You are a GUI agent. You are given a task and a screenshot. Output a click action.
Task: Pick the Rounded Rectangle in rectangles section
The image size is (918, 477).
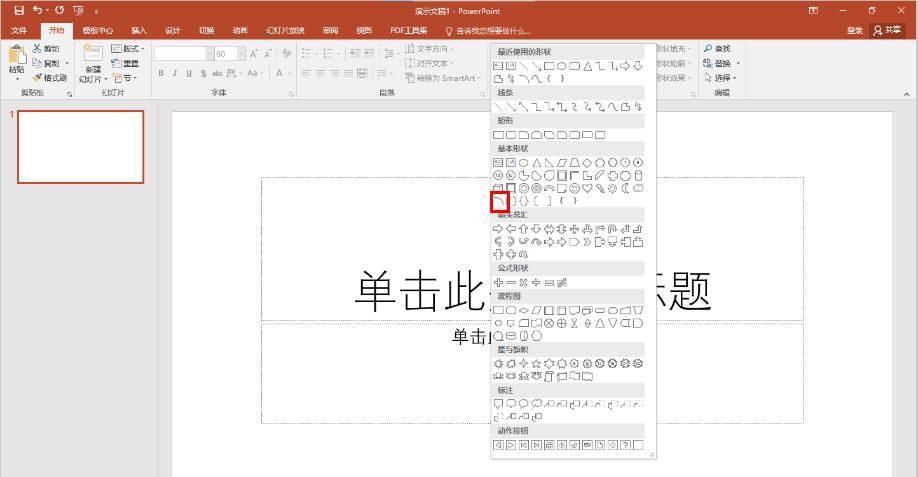pos(511,135)
